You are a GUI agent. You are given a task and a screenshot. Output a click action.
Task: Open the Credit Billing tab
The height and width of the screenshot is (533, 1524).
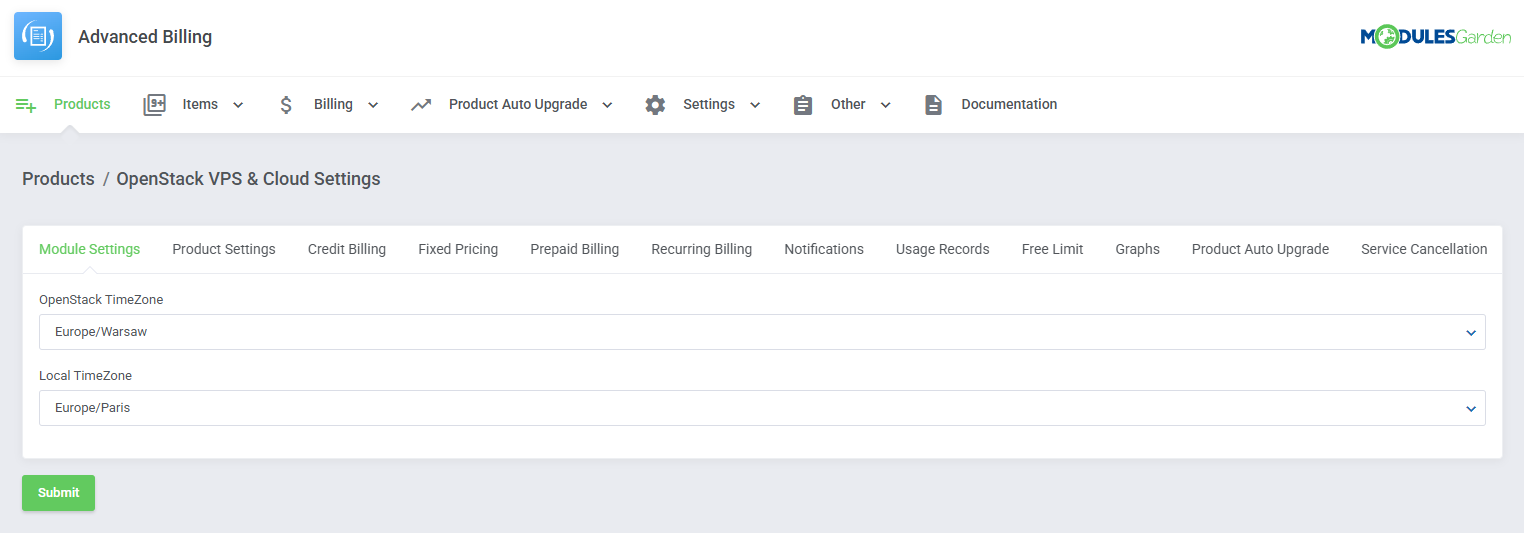(x=346, y=249)
